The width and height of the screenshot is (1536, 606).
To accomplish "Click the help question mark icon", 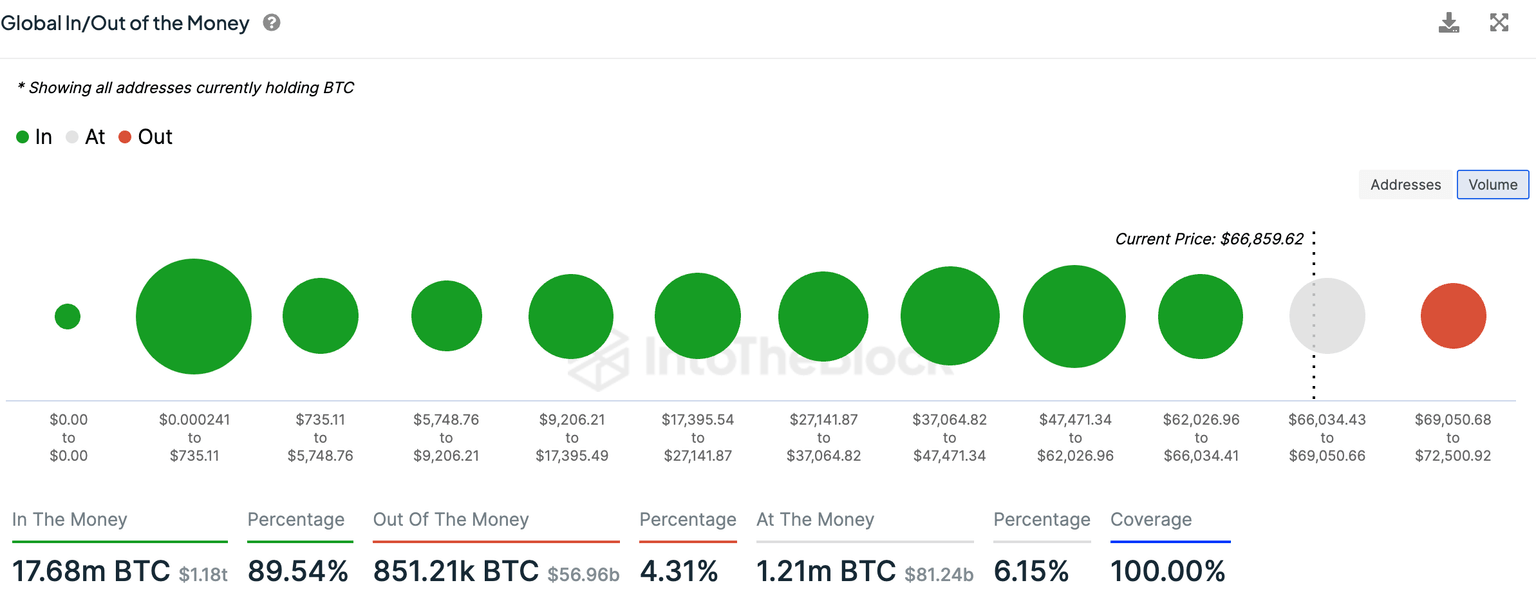I will click(270, 22).
